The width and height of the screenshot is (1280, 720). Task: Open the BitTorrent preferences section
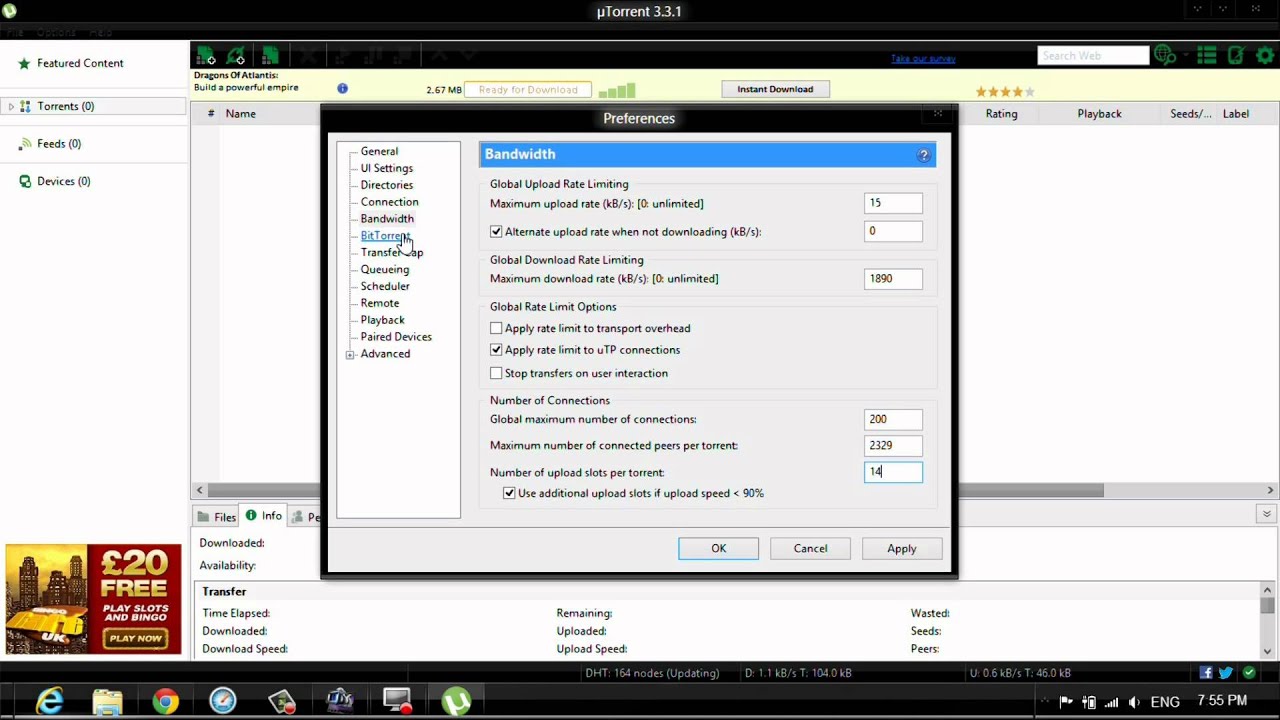385,236
